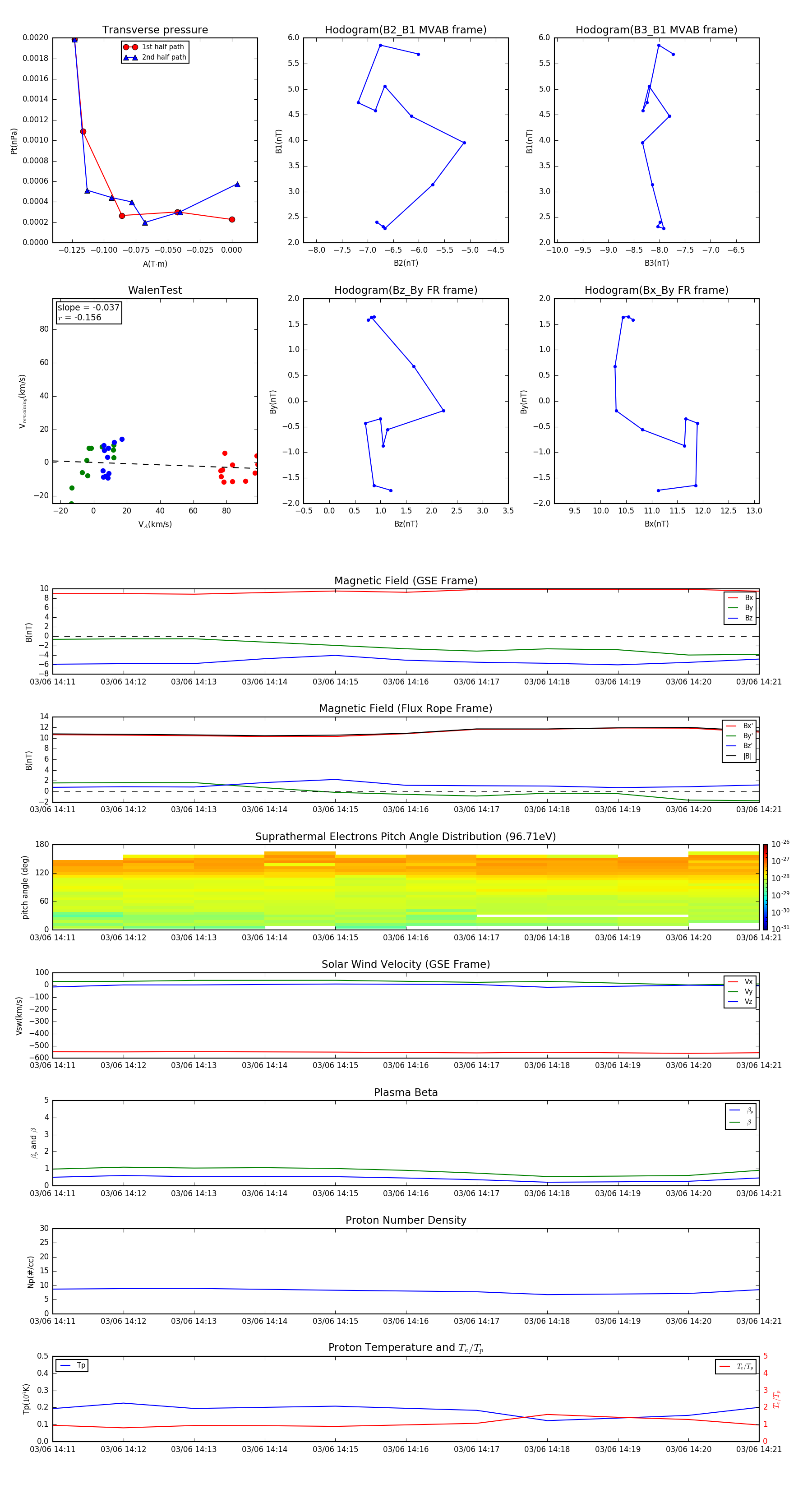Select 'Te/Tp' legend entry in temperature plot

pos(736,1367)
